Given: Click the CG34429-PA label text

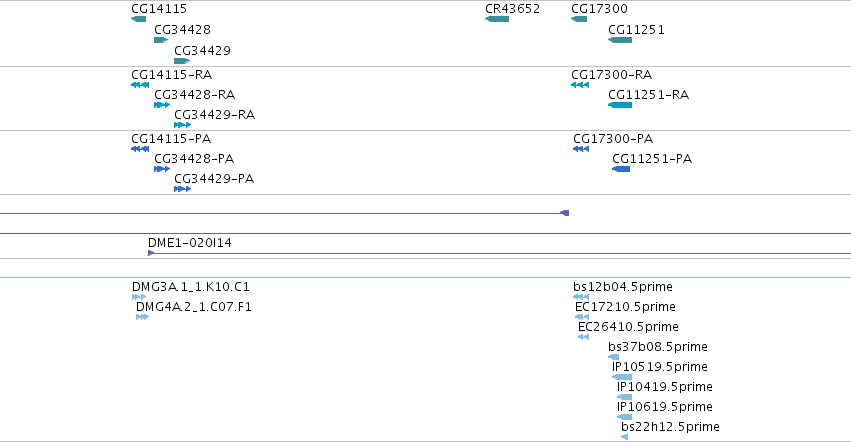Looking at the screenshot, I should [x=214, y=179].
